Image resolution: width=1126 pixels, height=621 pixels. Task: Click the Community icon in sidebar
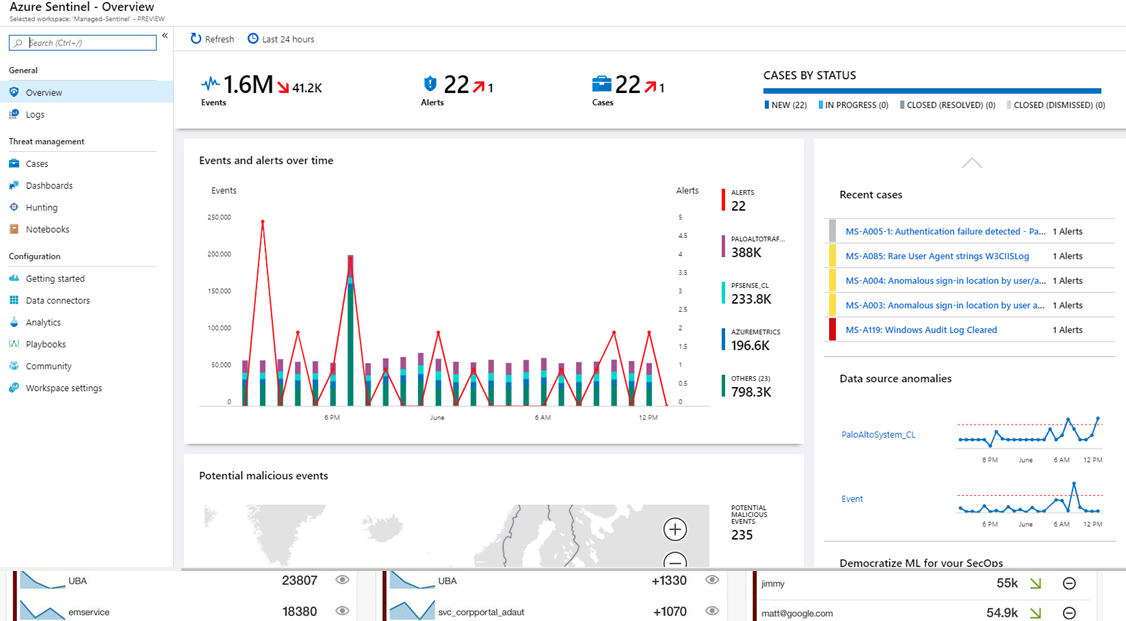tap(14, 366)
